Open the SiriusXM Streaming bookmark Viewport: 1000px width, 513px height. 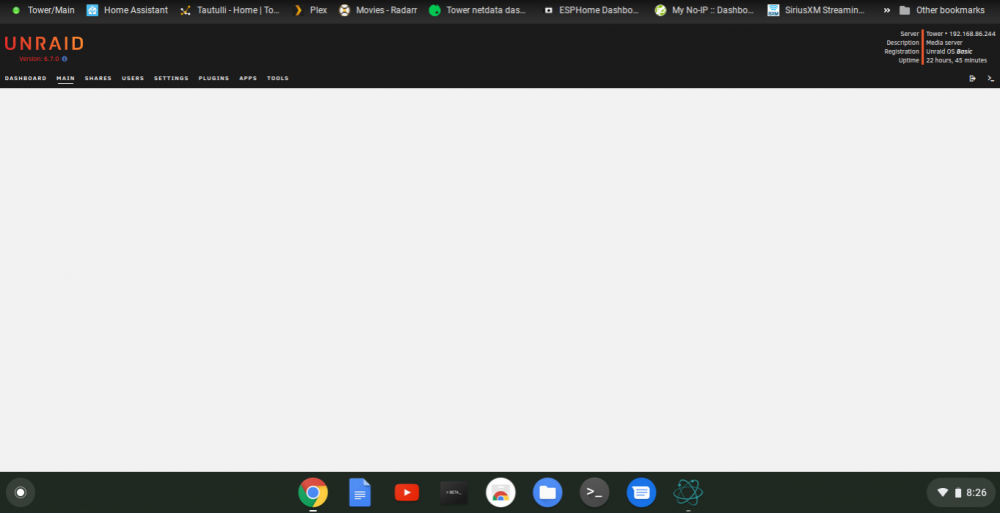tap(816, 10)
